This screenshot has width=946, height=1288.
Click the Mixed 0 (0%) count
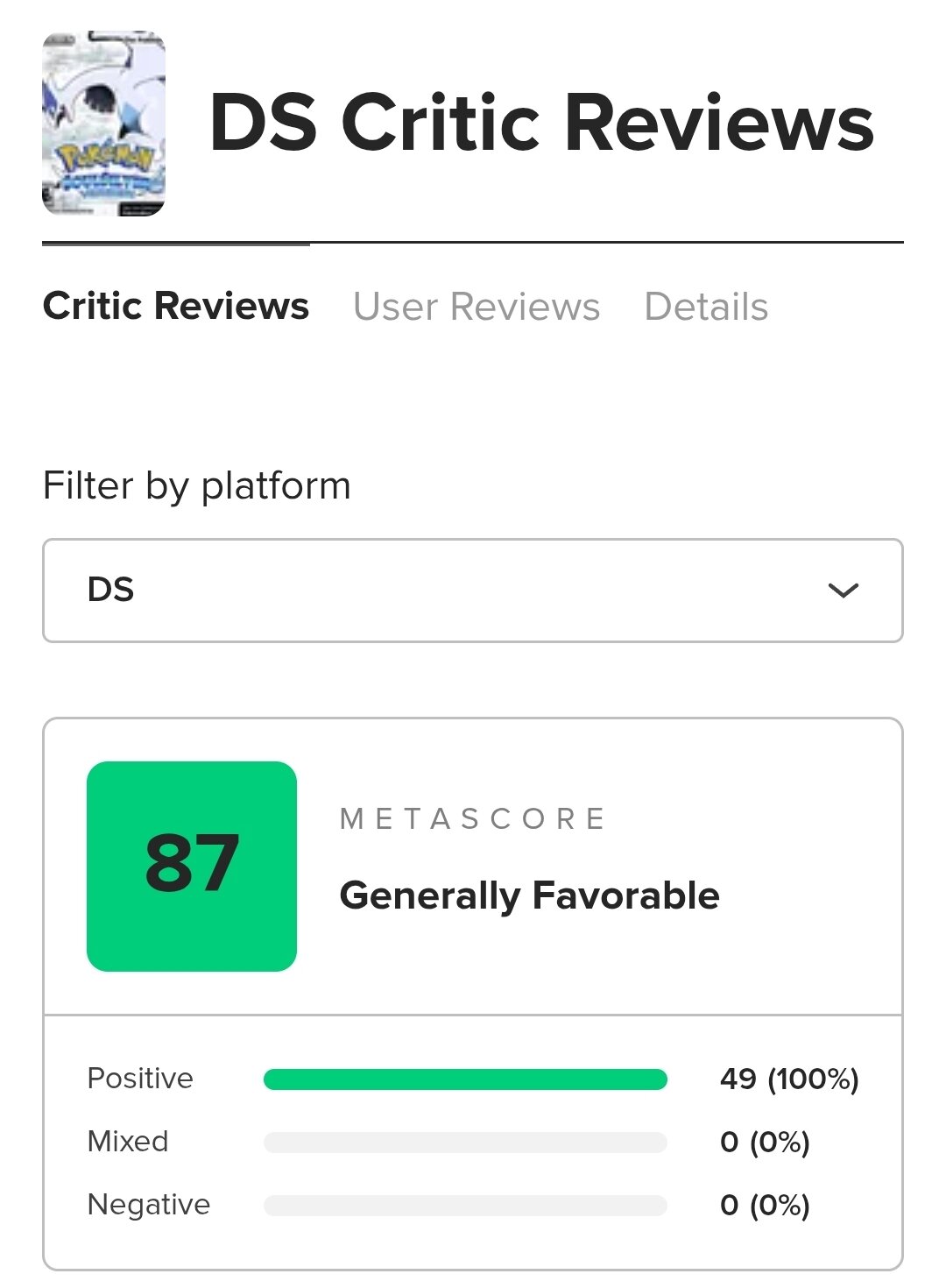click(x=765, y=1142)
